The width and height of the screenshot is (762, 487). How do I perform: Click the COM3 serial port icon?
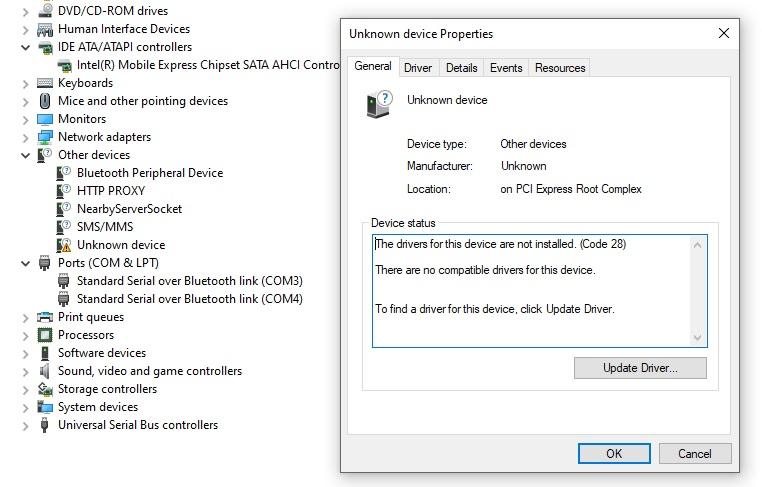(x=64, y=281)
